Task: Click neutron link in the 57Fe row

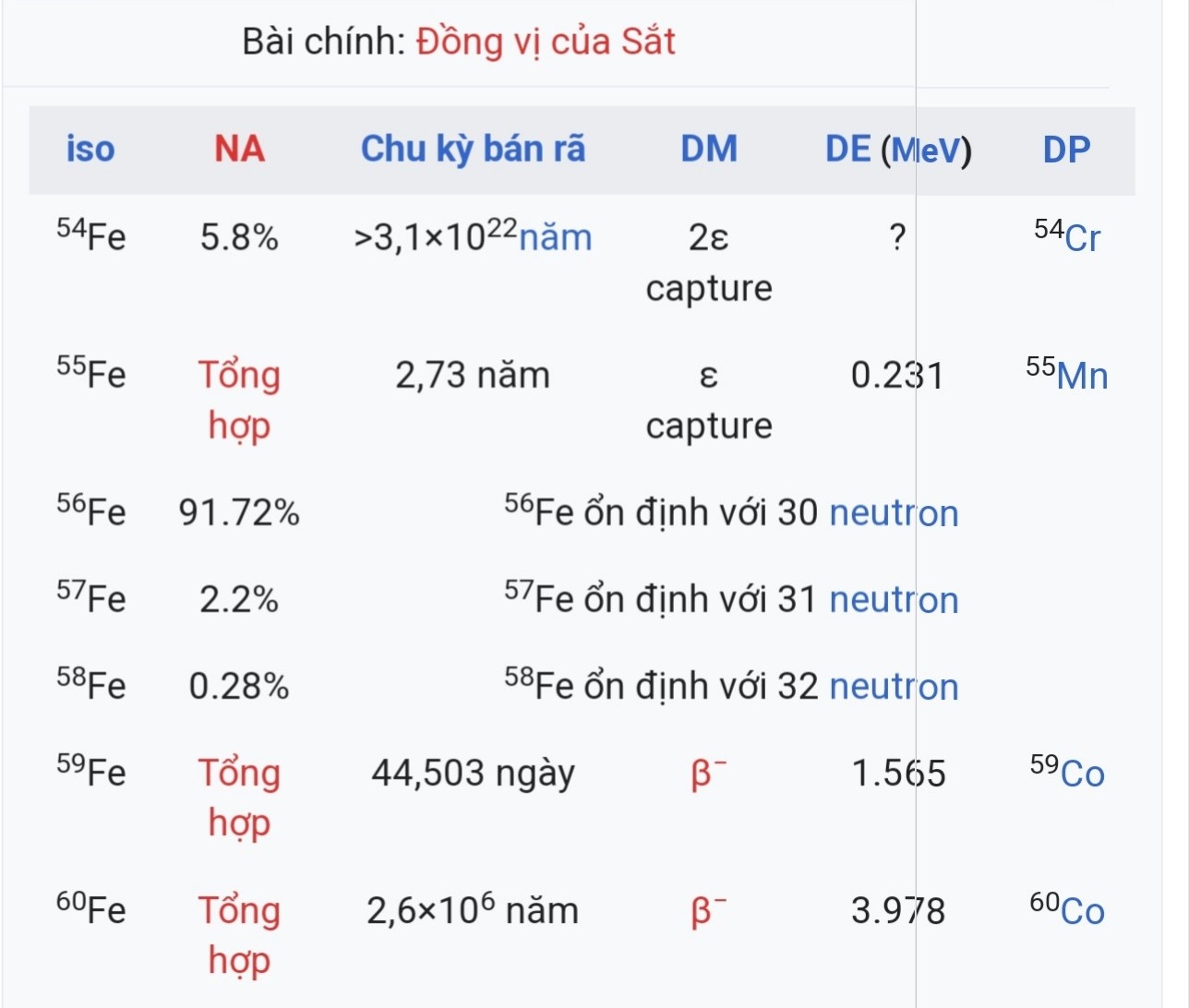Action: [x=894, y=600]
